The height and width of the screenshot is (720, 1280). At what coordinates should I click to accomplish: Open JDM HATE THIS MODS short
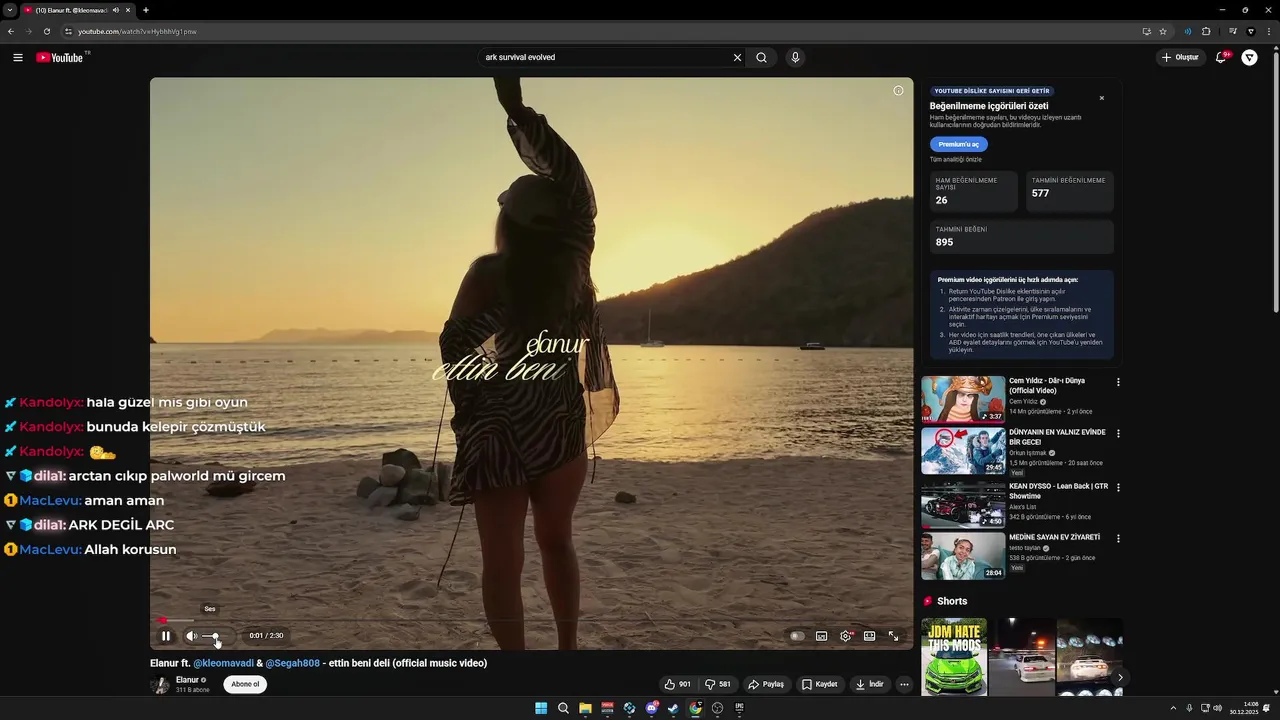954,657
